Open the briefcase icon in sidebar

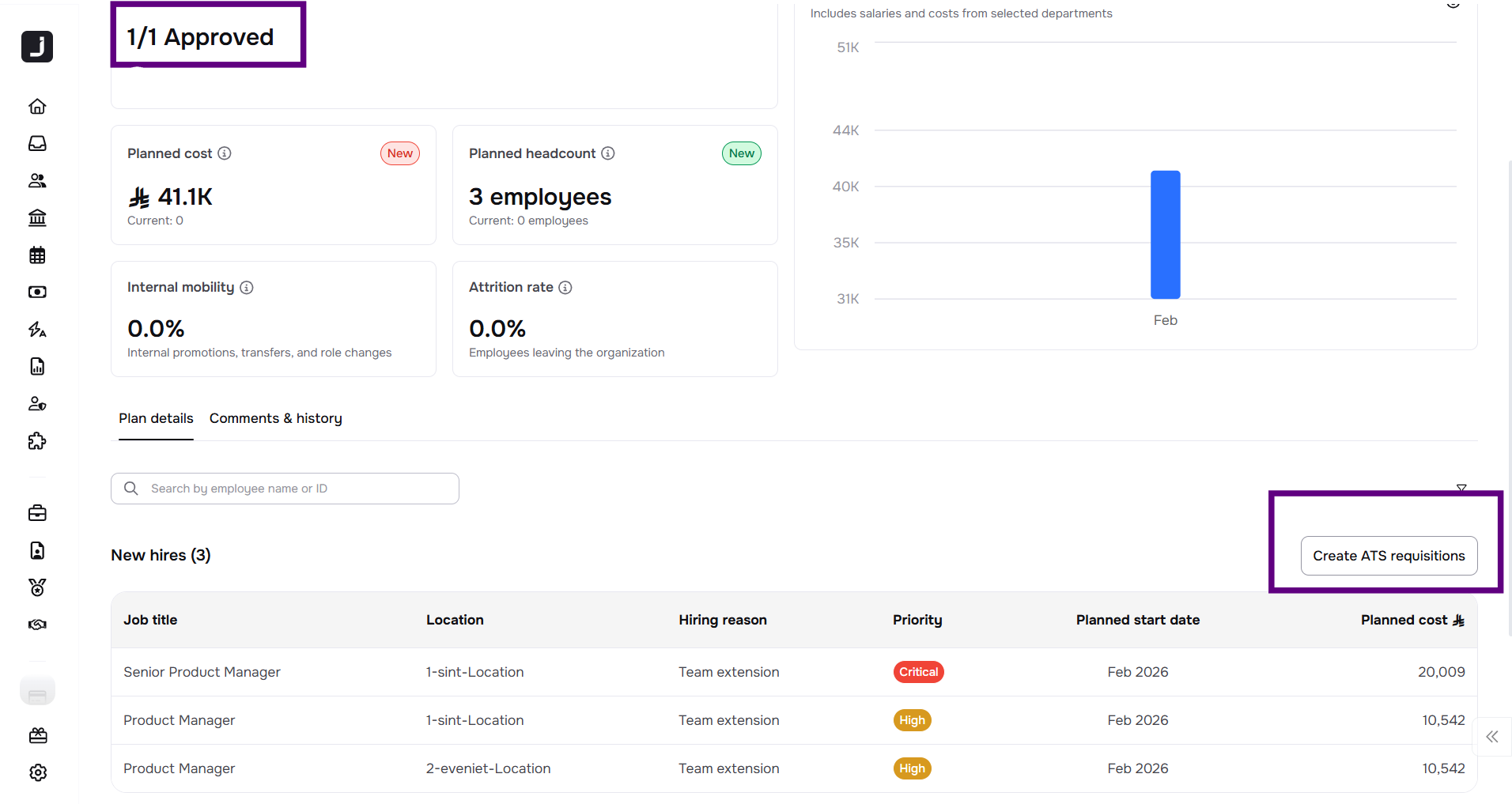37,514
